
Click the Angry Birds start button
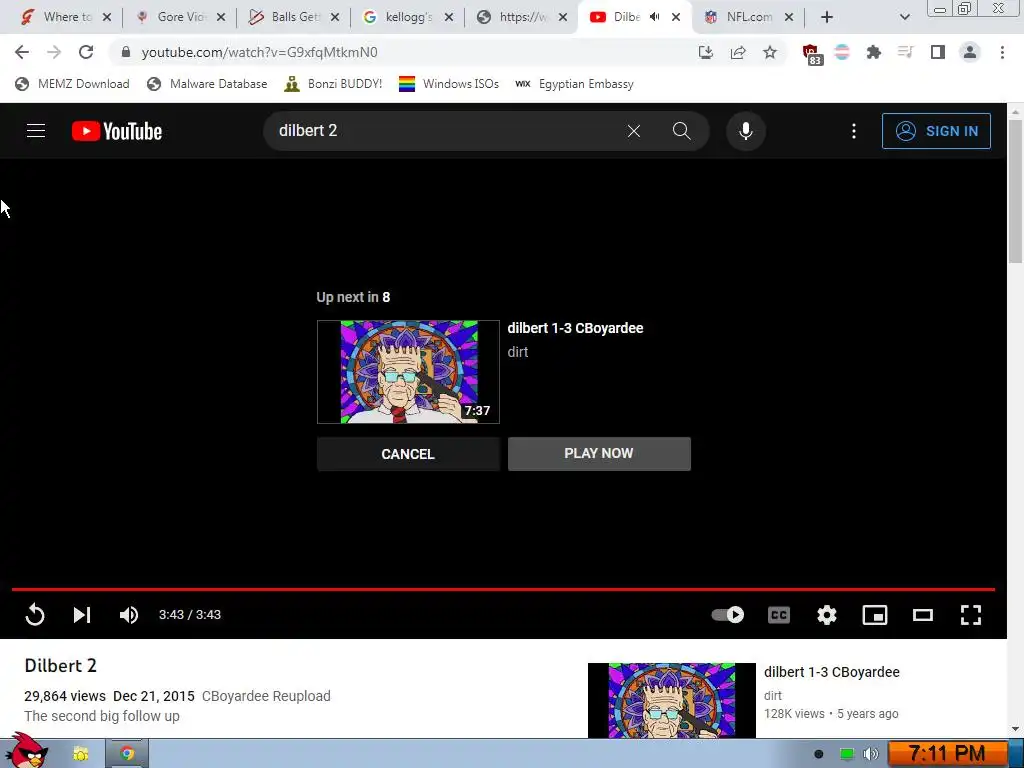coord(26,750)
